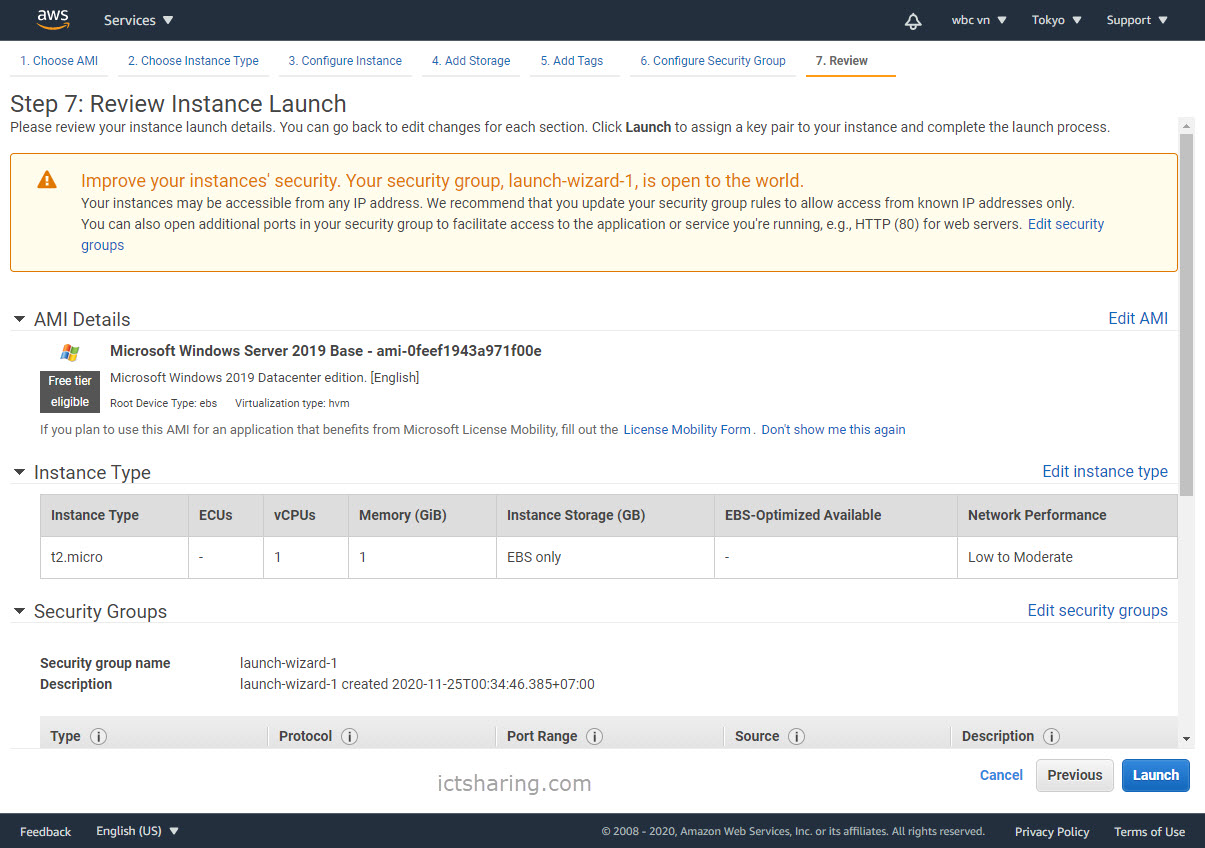
Task: Click Don't show me this again
Action: pyautogui.click(x=833, y=429)
